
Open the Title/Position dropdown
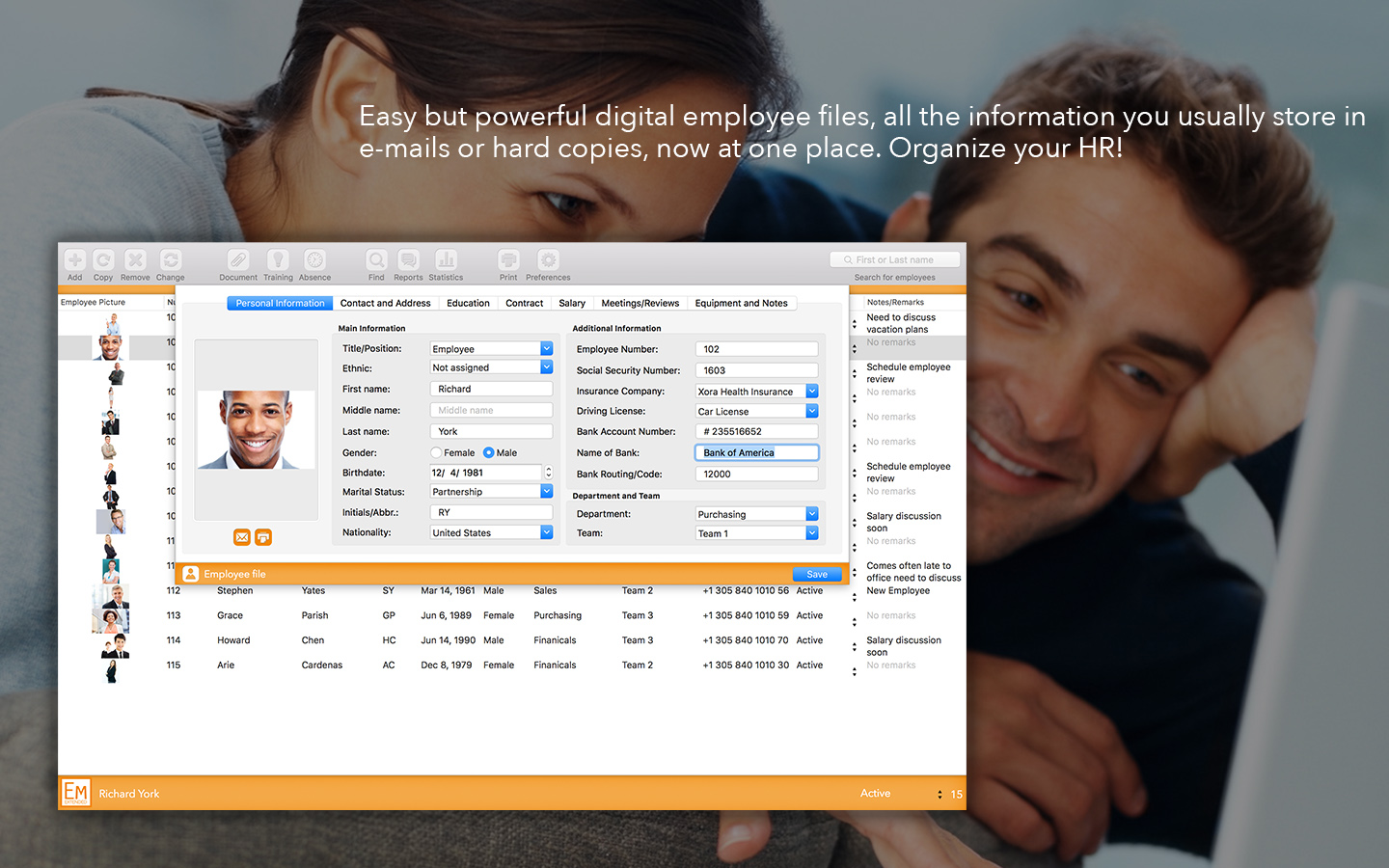(x=491, y=348)
